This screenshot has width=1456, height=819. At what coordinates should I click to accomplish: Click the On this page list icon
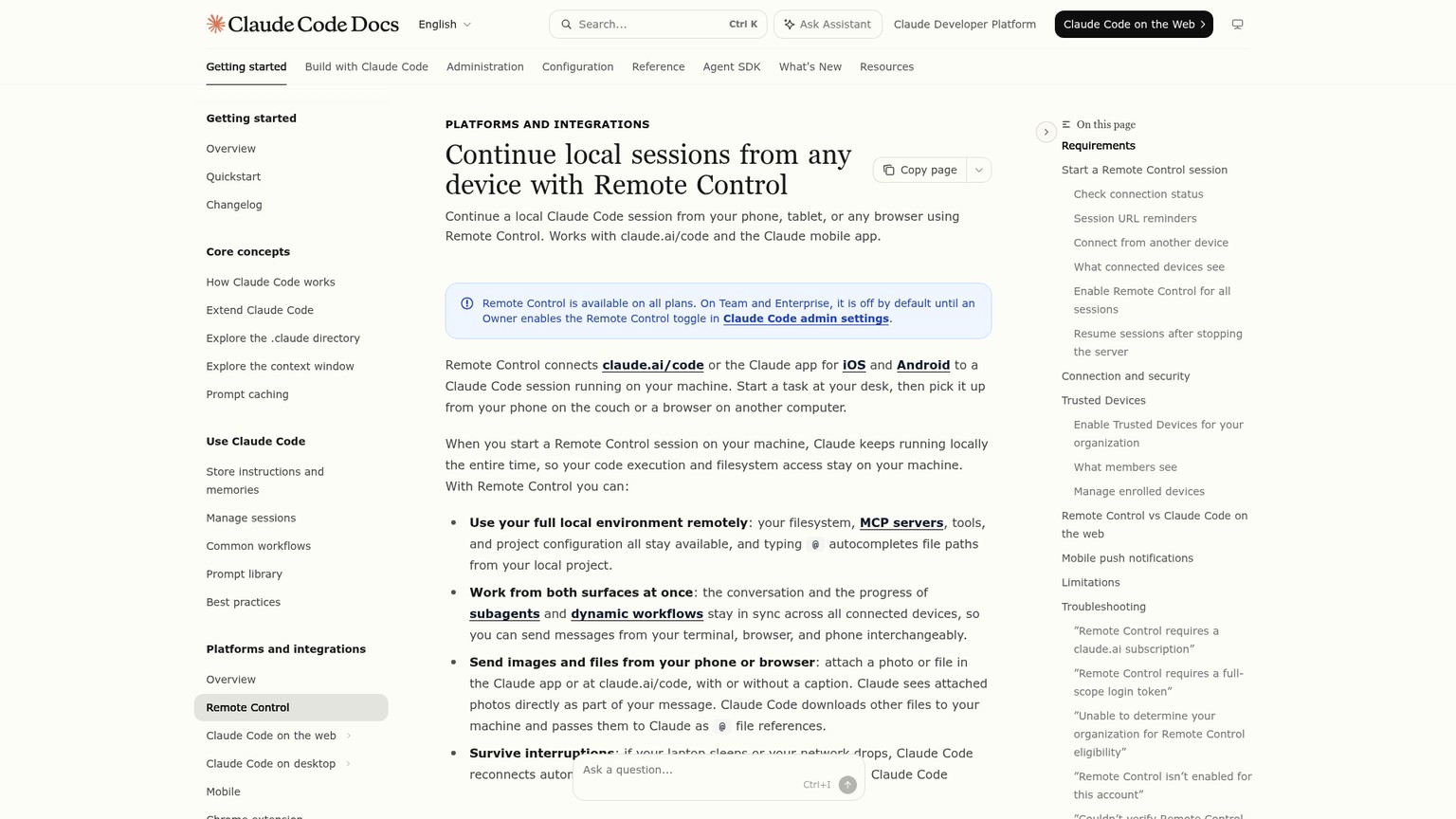click(x=1066, y=125)
